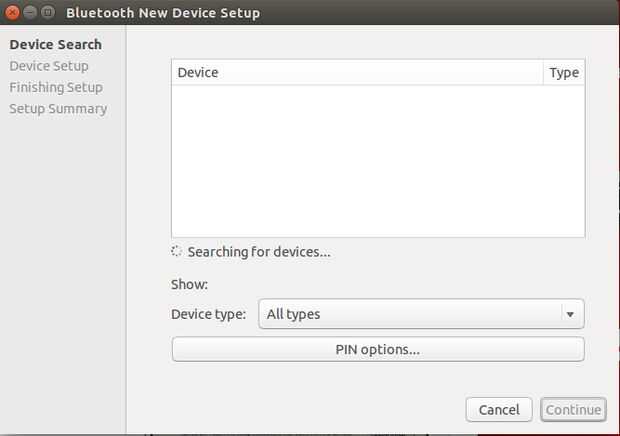Click the Show: label
This screenshot has height=436, width=620.
point(189,285)
